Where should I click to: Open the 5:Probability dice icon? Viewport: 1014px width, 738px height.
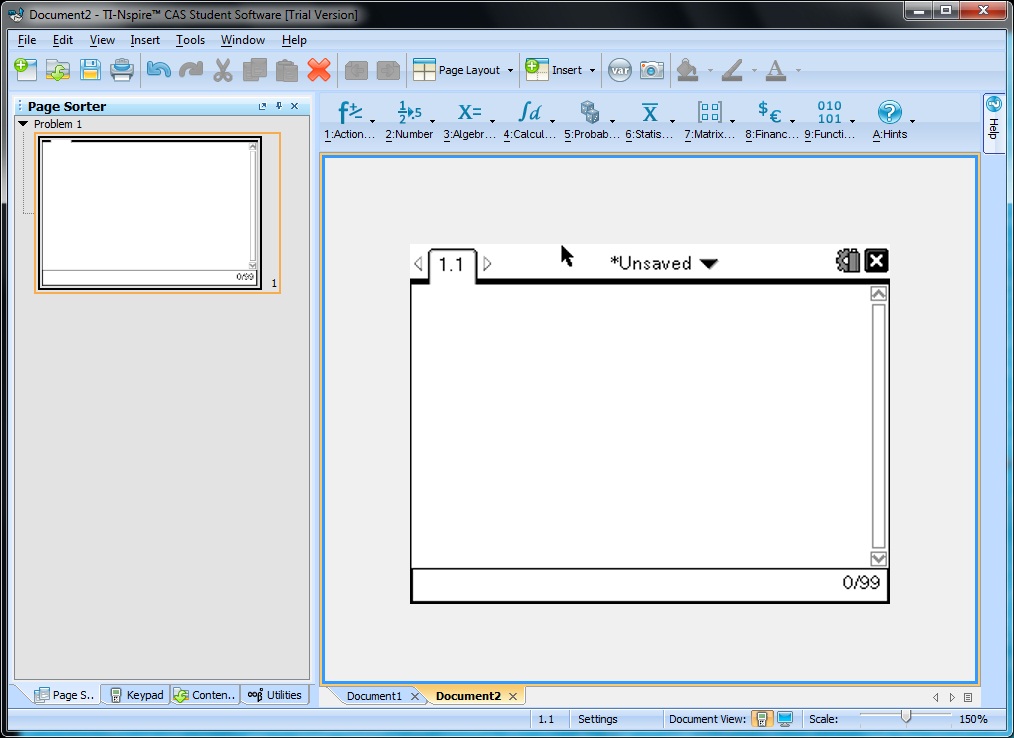point(590,113)
